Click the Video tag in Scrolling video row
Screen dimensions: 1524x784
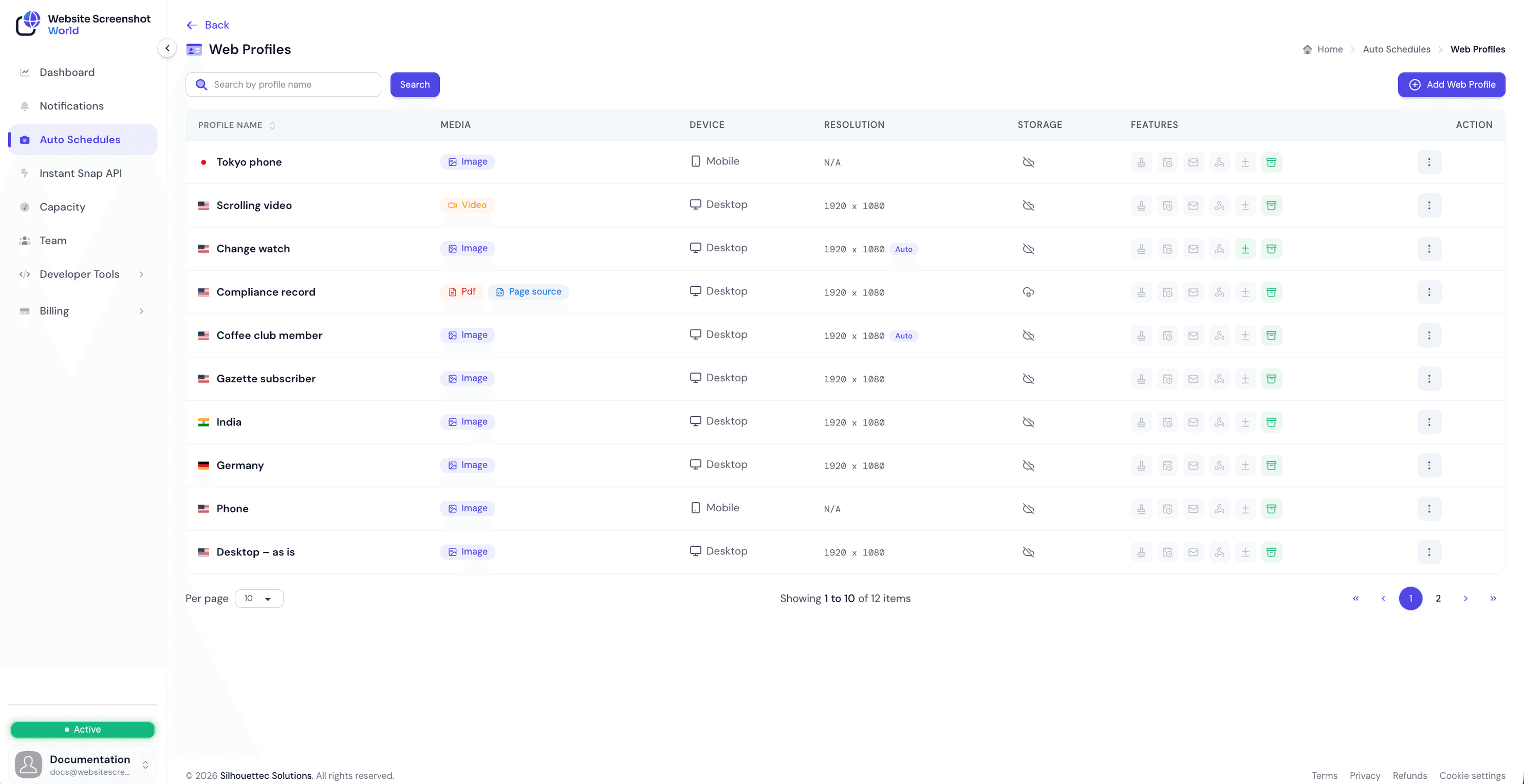coord(468,206)
